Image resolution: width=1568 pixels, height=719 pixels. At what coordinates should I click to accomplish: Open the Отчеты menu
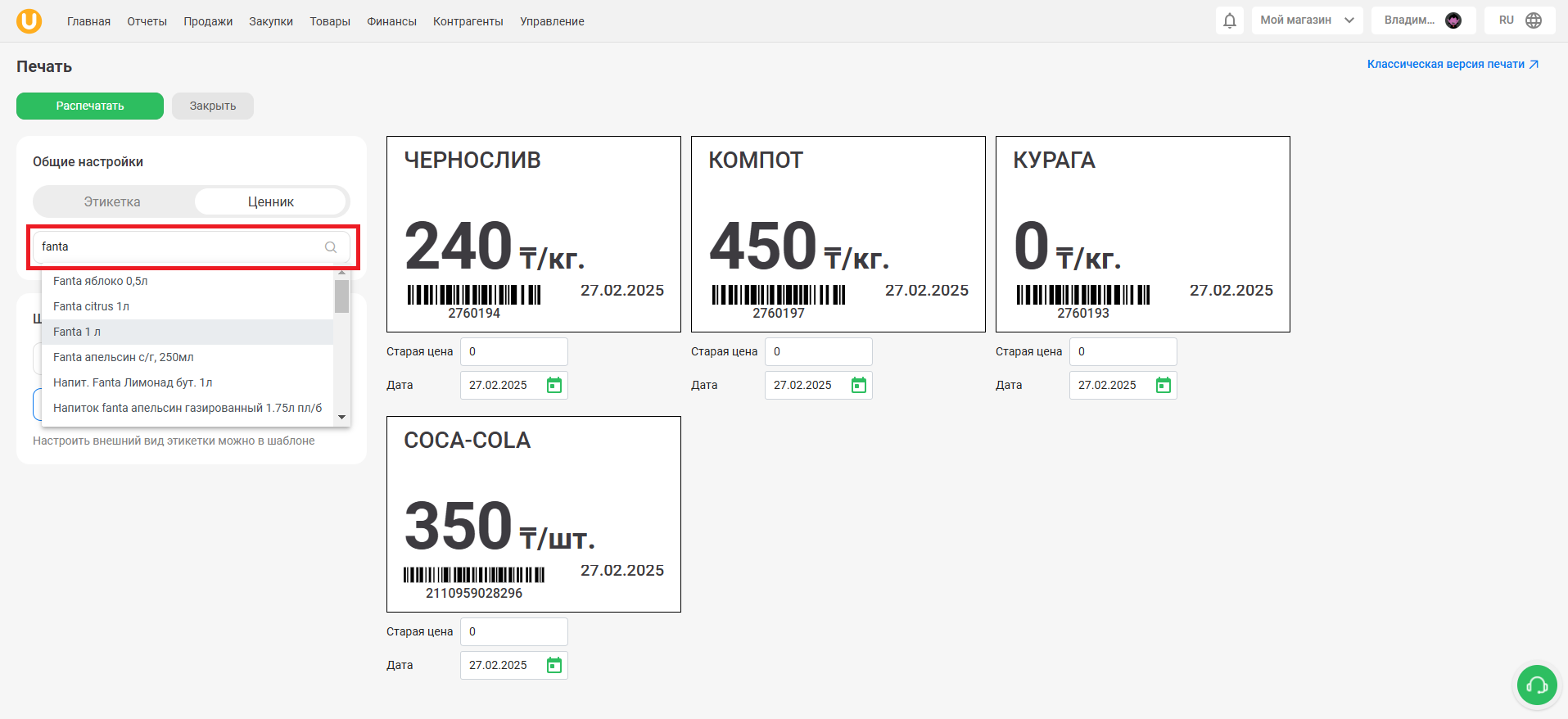[x=147, y=21]
